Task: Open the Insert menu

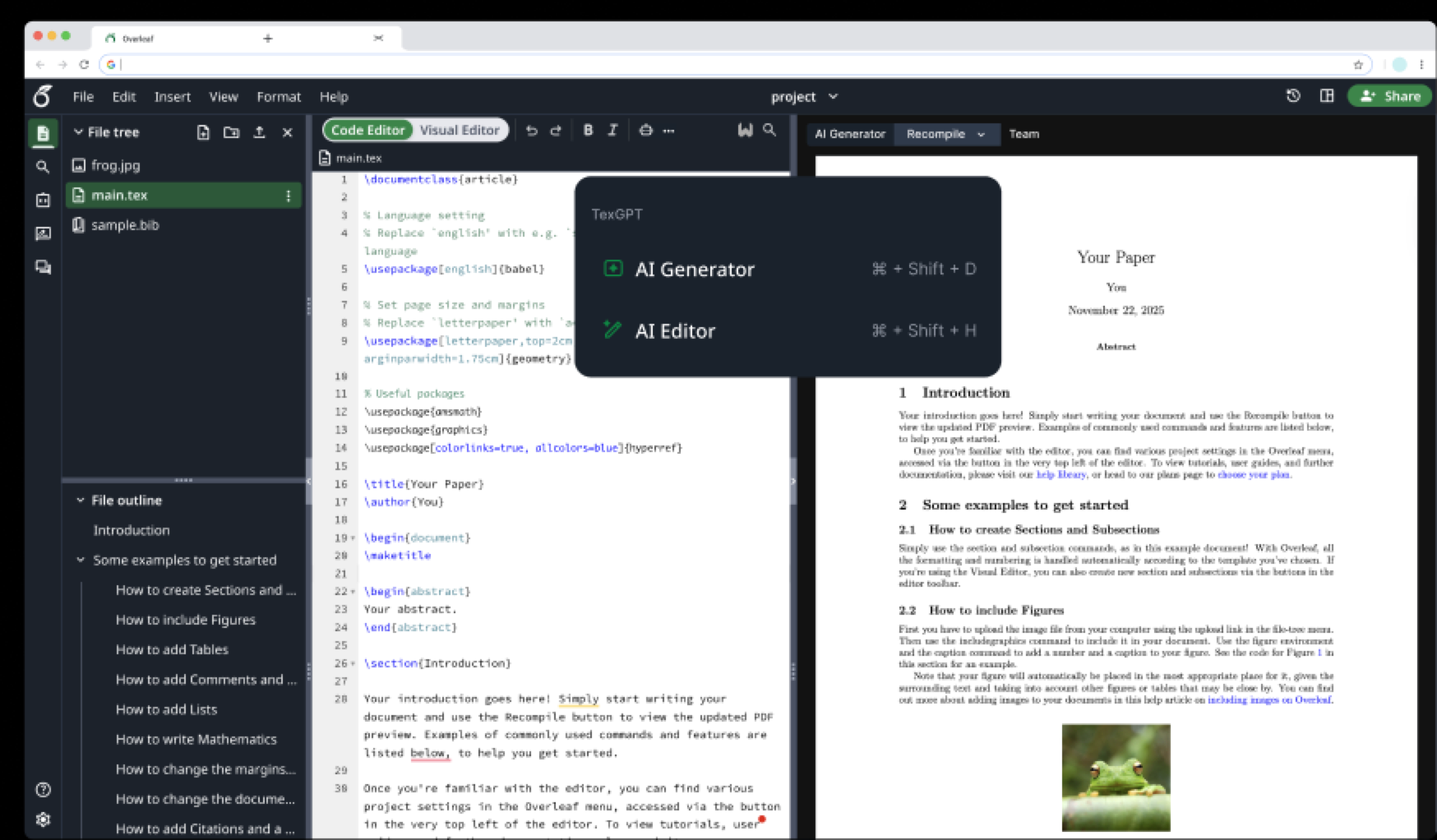Action: (173, 96)
